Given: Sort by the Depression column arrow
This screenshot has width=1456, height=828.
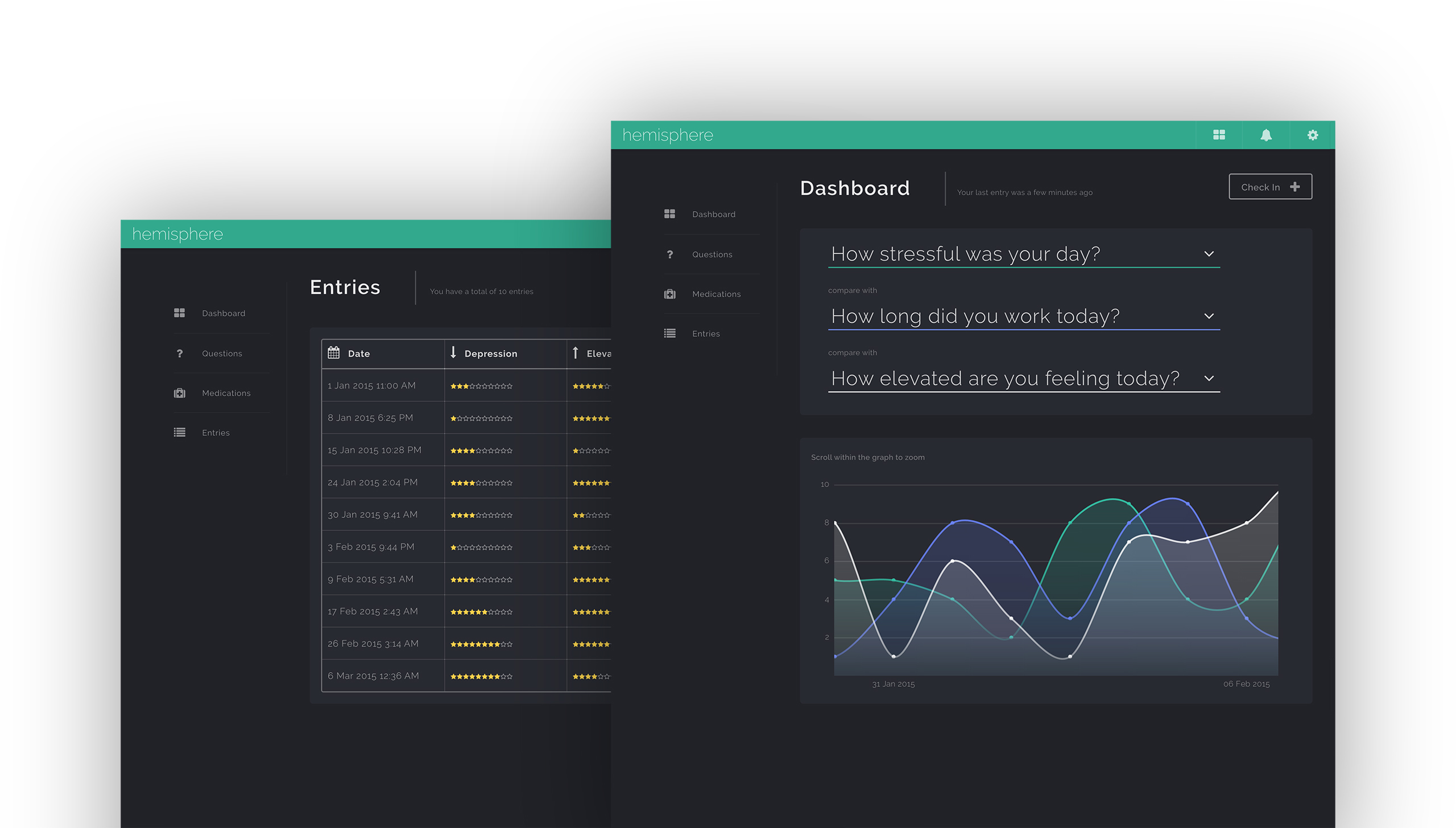Looking at the screenshot, I should click(x=453, y=353).
